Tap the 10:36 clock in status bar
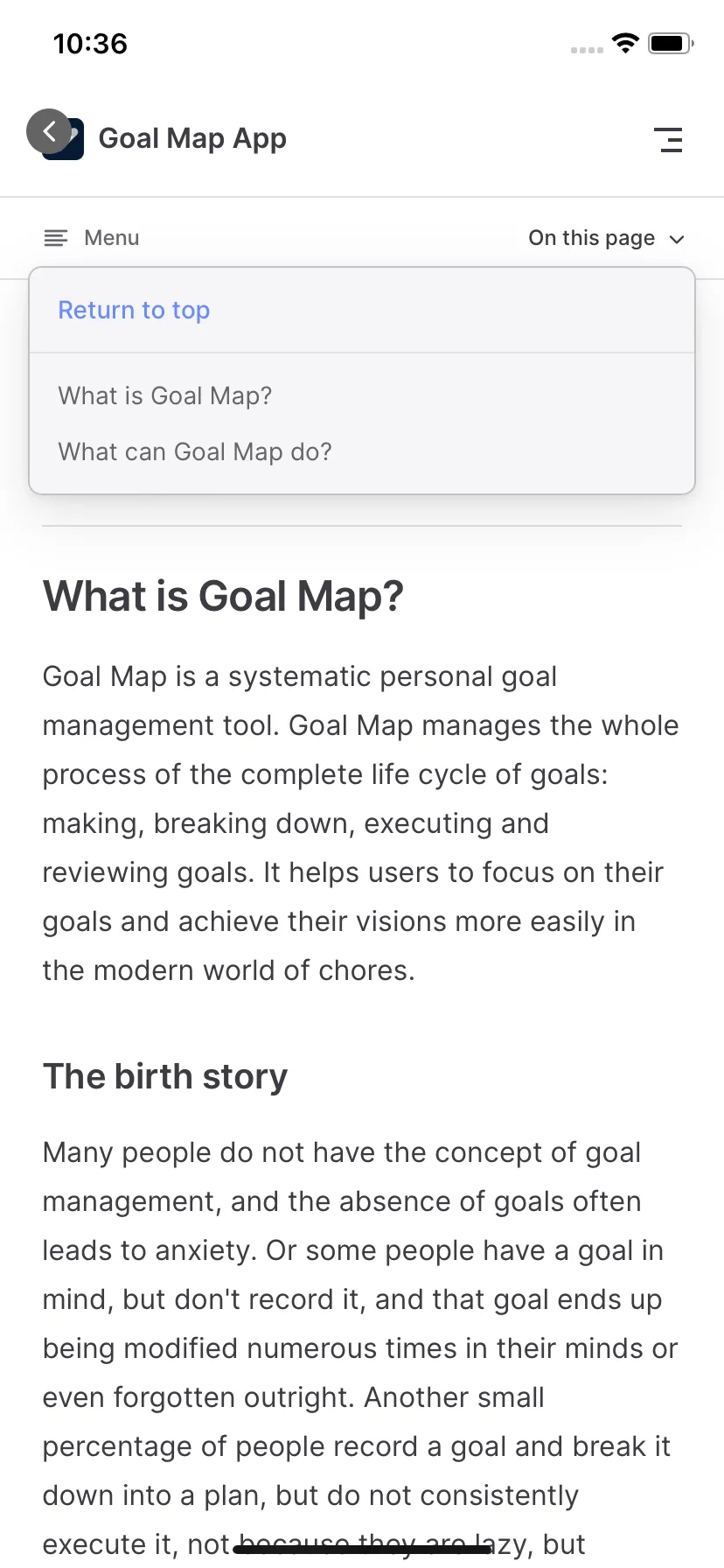This screenshot has width=724, height=1568. coord(90,43)
